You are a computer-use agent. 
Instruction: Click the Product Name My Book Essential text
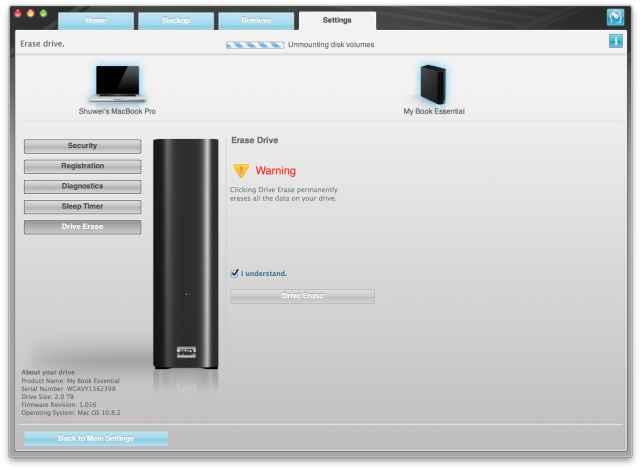pyautogui.click(x=71, y=381)
